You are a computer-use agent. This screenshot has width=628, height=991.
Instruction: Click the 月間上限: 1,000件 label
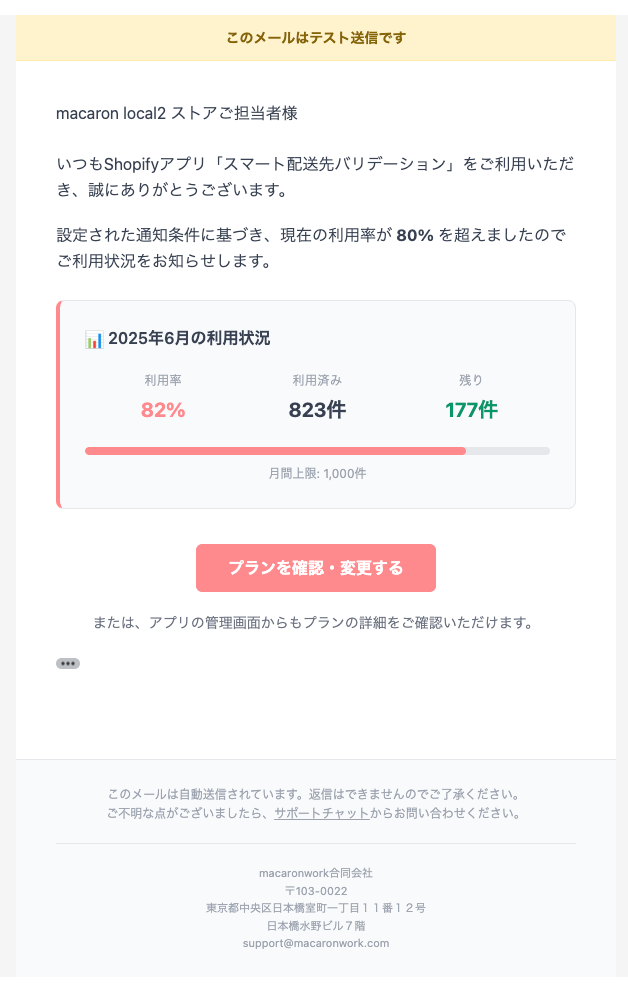(x=317, y=473)
